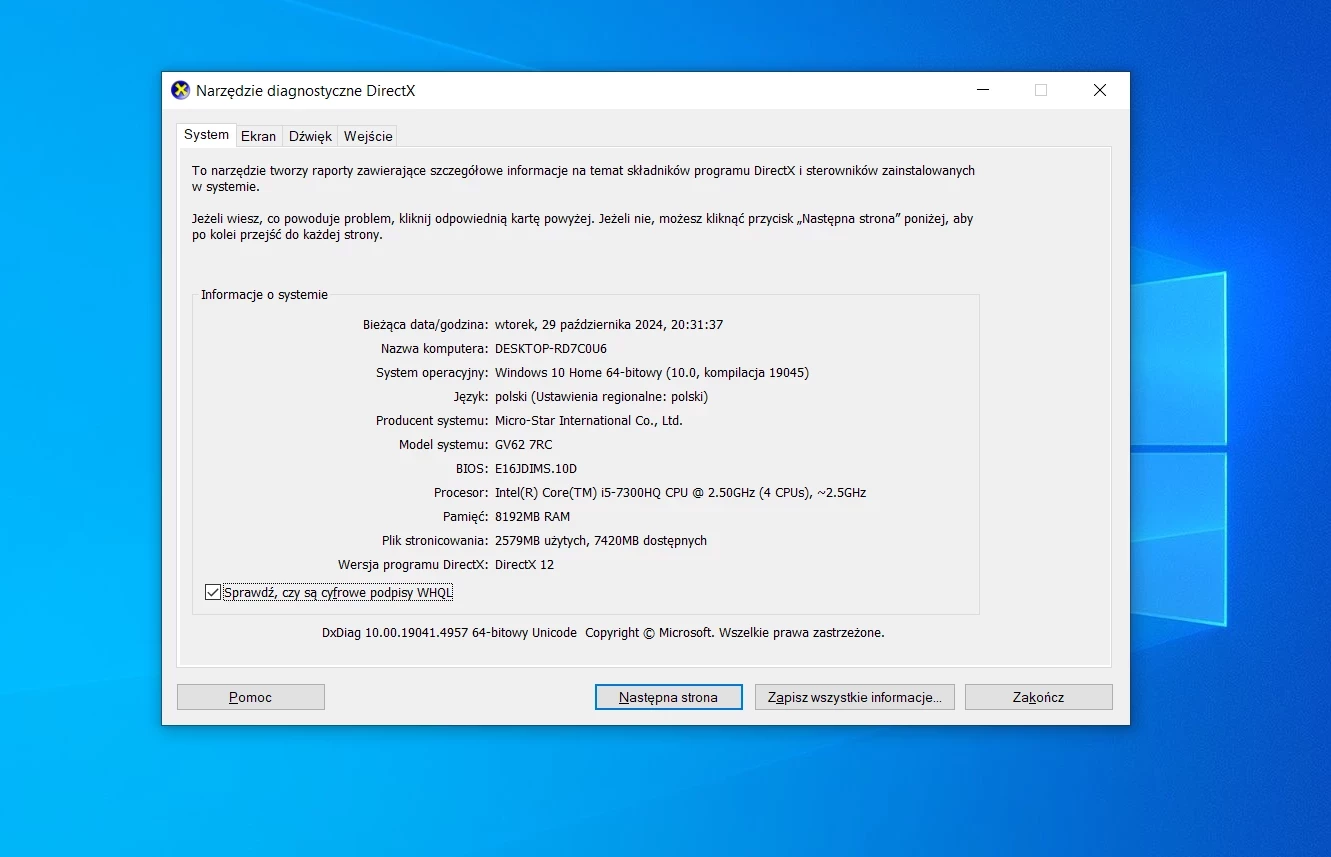Go to Następna strona
This screenshot has height=857, width=1331.
coord(668,697)
